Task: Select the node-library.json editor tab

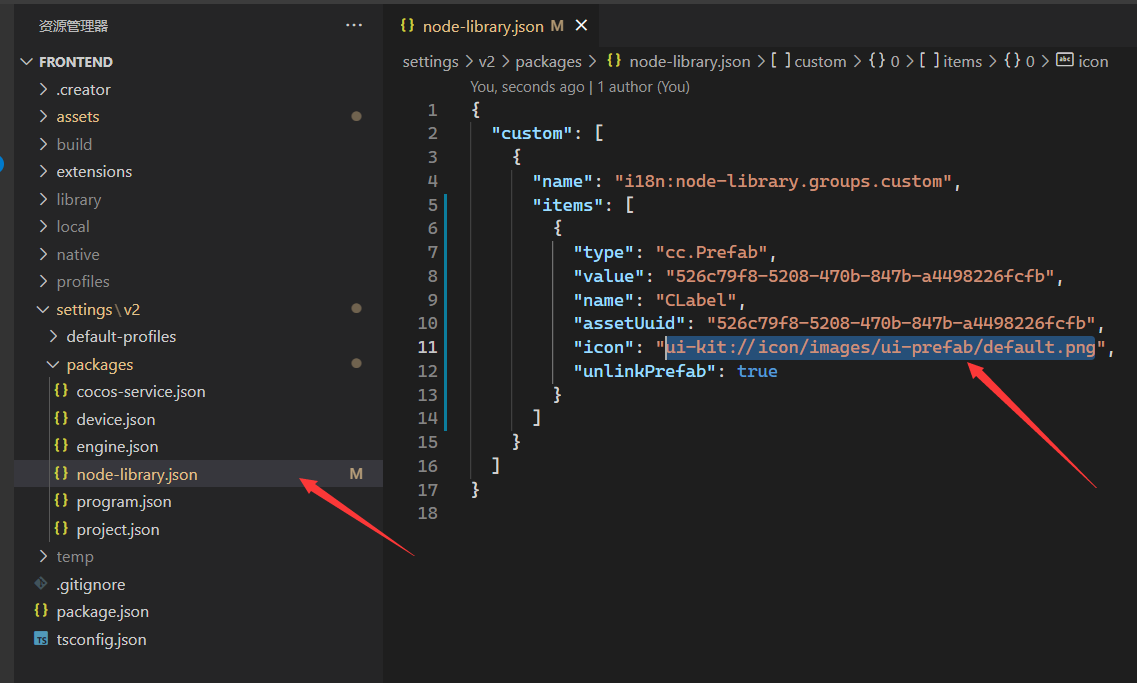Action: click(493, 26)
